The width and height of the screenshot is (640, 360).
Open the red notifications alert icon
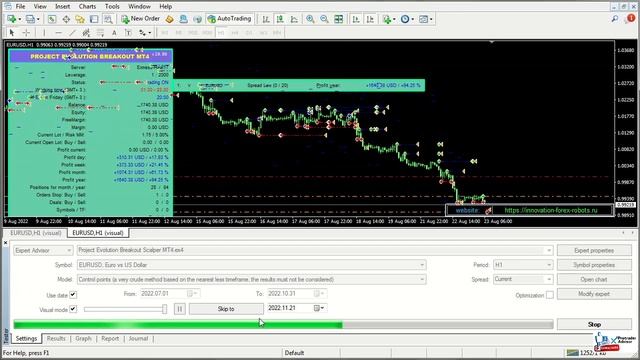(631, 18)
